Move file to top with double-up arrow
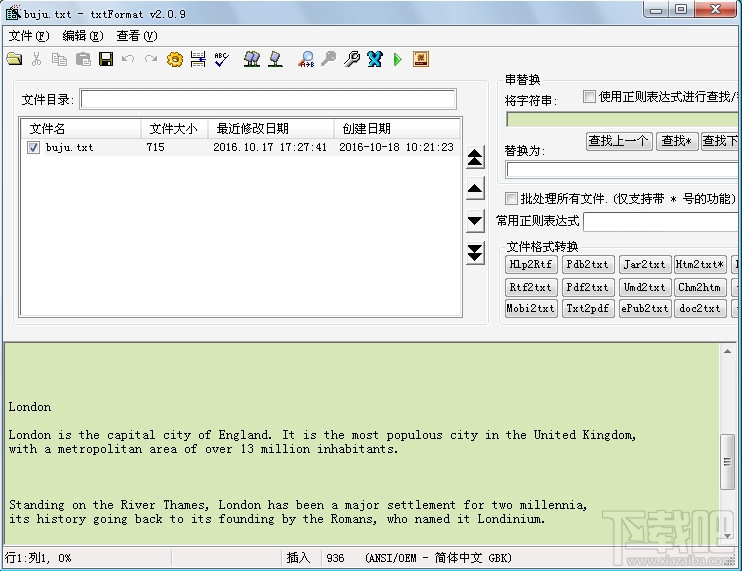The image size is (742, 571). [475, 158]
